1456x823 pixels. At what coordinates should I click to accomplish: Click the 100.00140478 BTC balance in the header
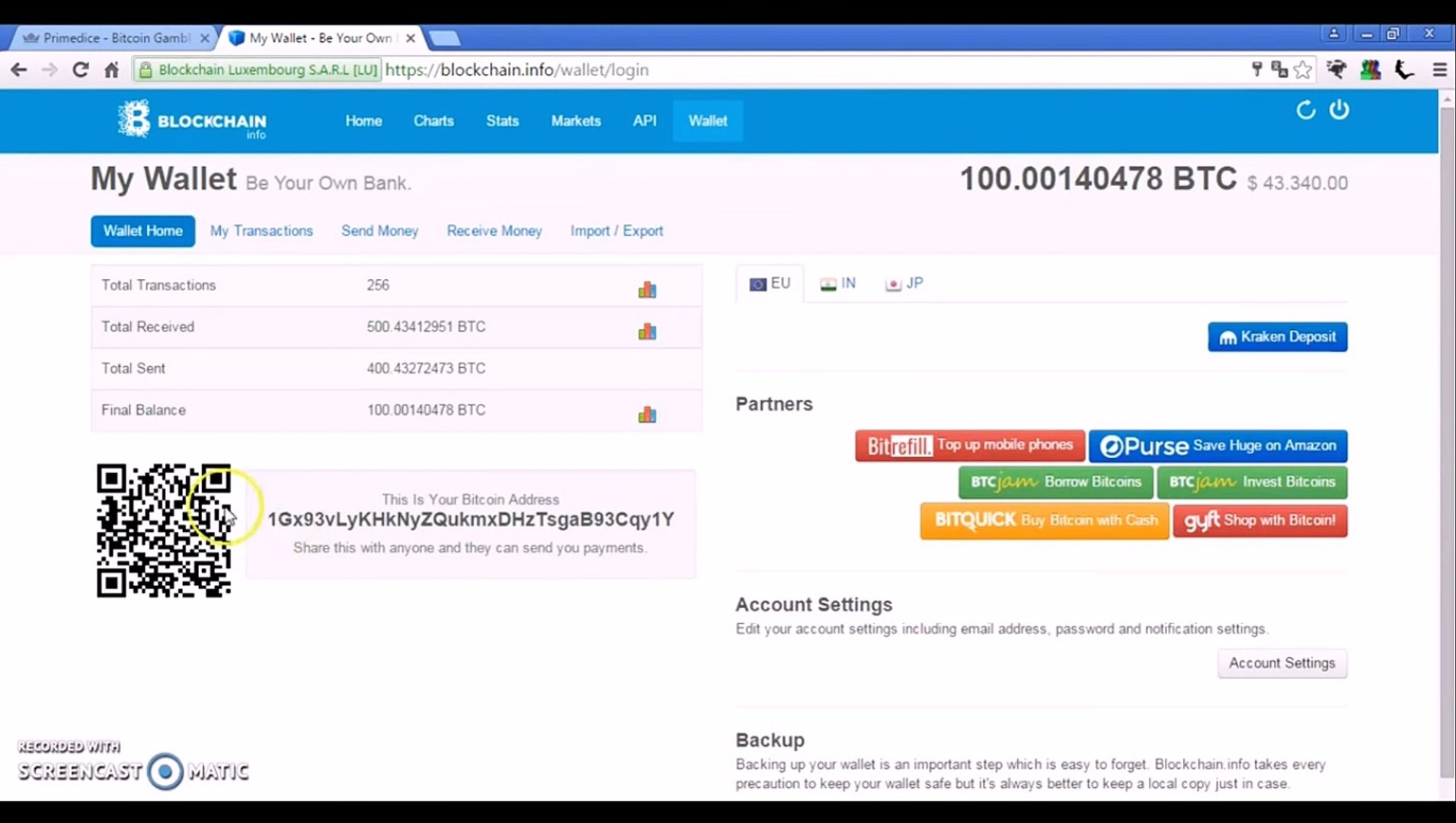[x=1098, y=179]
